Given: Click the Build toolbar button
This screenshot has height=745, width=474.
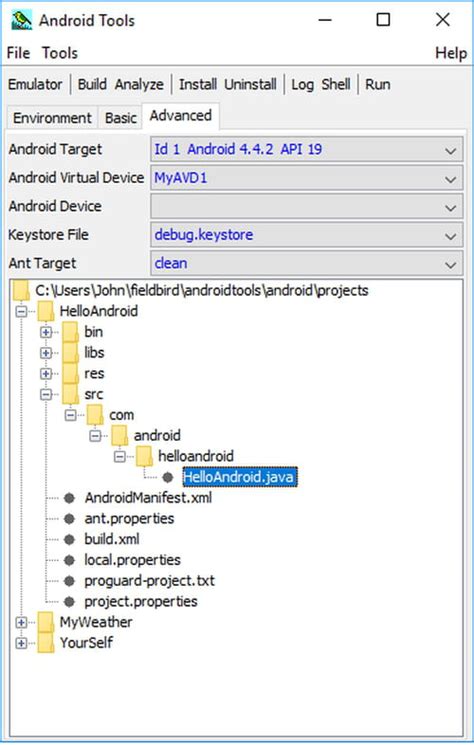Looking at the screenshot, I should (92, 85).
